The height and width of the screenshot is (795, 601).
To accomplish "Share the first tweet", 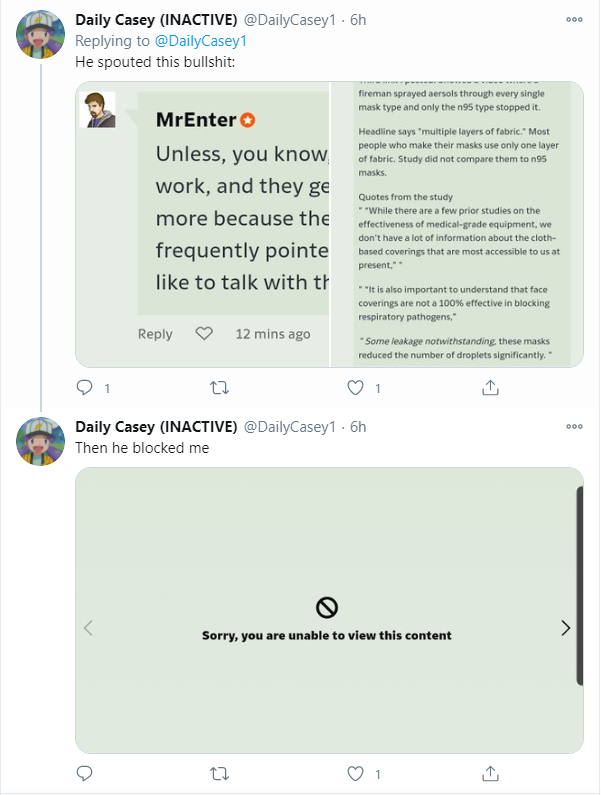I will (x=490, y=387).
